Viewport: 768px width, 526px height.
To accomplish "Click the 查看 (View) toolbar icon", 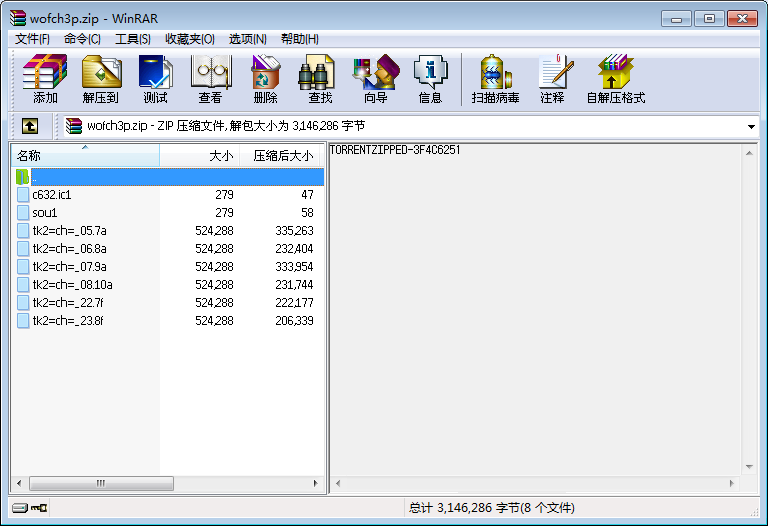I will tap(211, 79).
